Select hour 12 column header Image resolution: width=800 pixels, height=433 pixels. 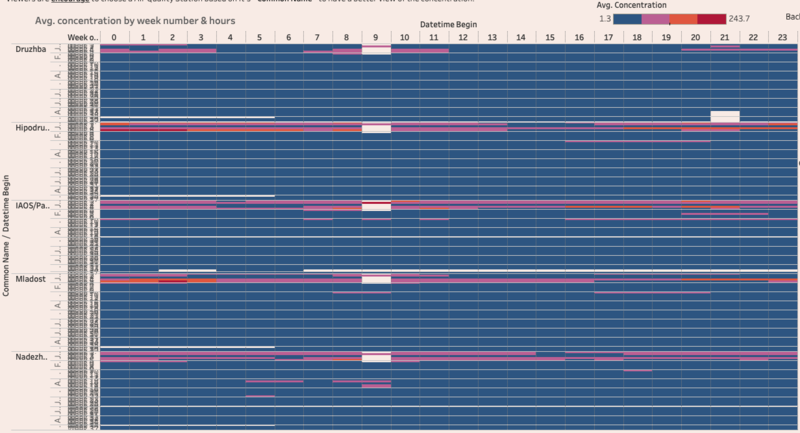click(463, 37)
